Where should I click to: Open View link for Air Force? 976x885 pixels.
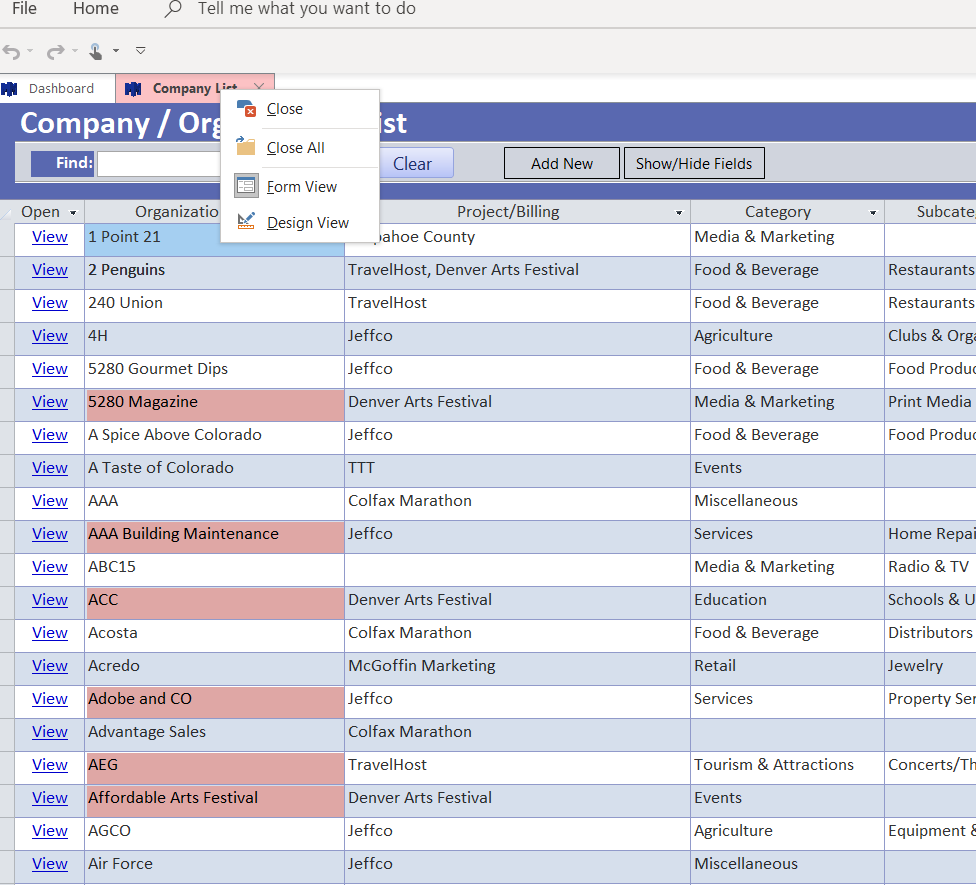(x=50, y=864)
